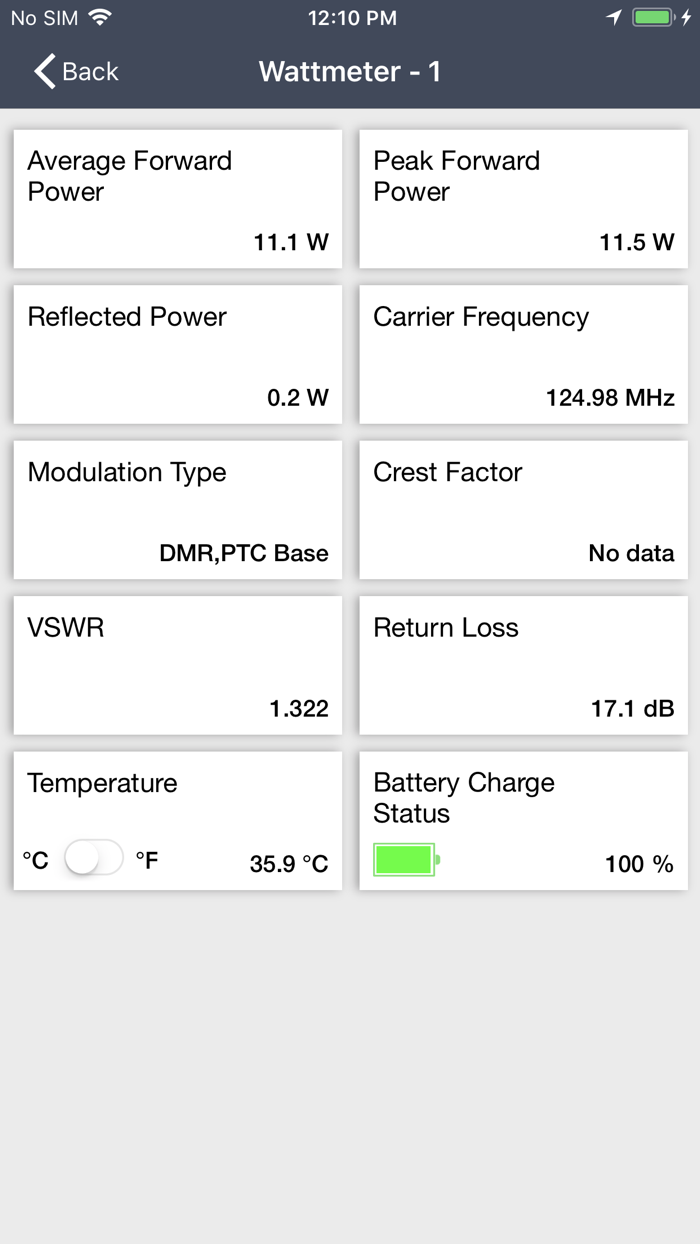The image size is (700, 1244).
Task: Tap the Wattmeter - 1 title
Action: [x=349, y=71]
